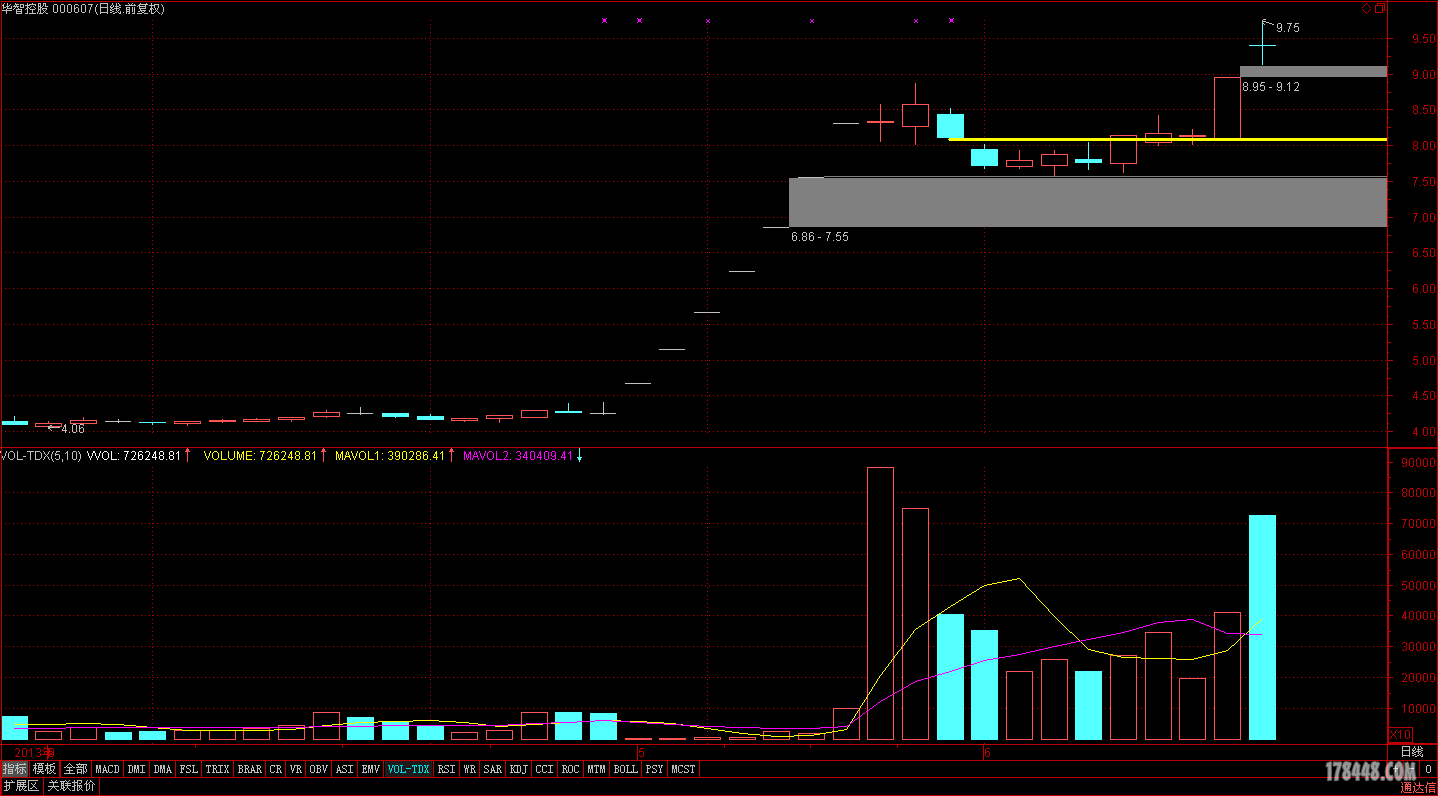This screenshot has width=1438, height=796.
Task: Switch to the CR indicator
Action: pyautogui.click(x=275, y=769)
